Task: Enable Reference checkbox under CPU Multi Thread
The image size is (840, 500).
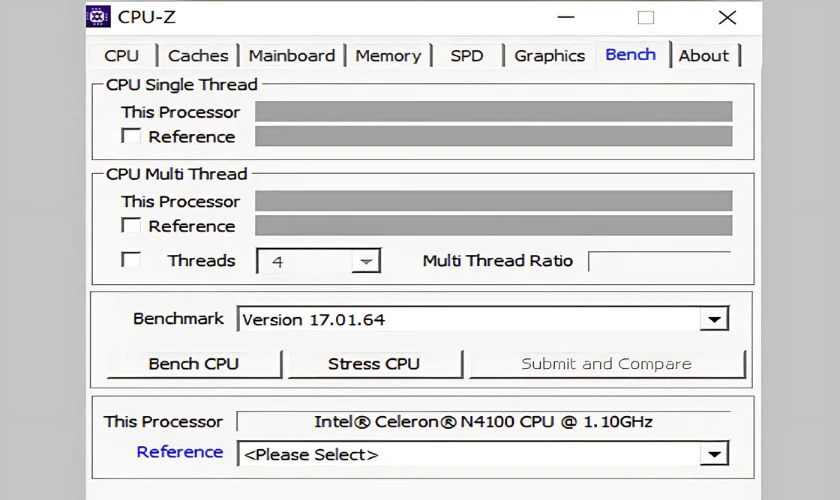Action: click(x=131, y=225)
